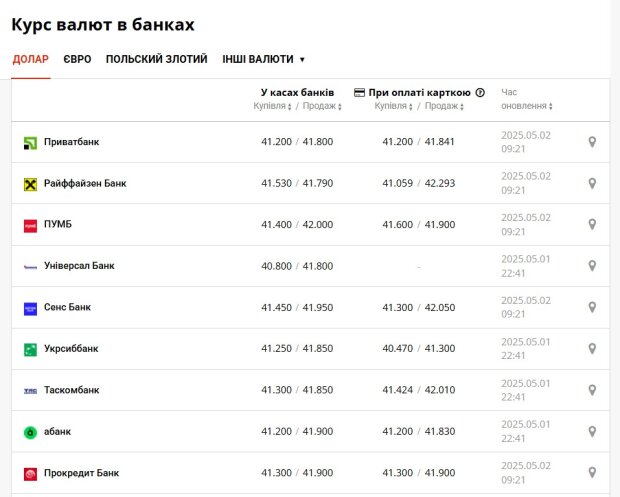The width and height of the screenshot is (620, 497).
Task: Click the Таскомбанк logo icon
Action: pyautogui.click(x=30, y=391)
